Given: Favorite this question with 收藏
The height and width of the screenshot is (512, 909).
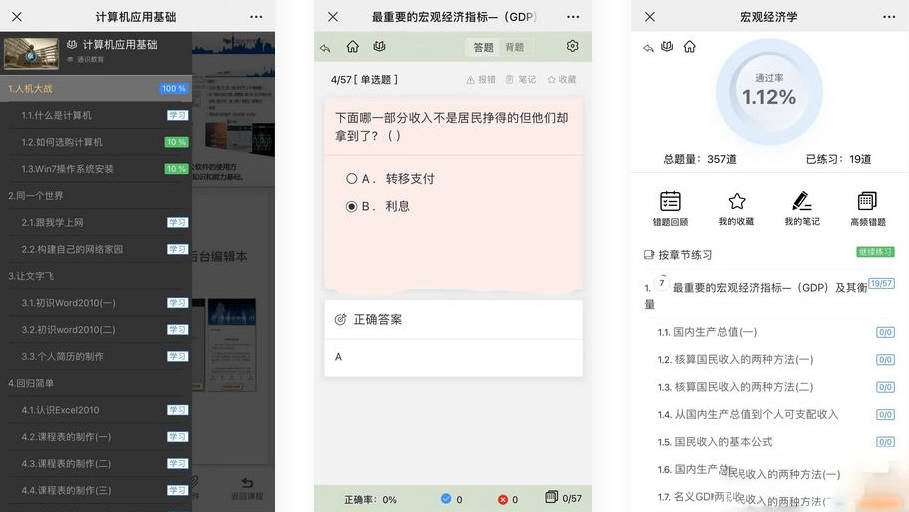Looking at the screenshot, I should 562,79.
